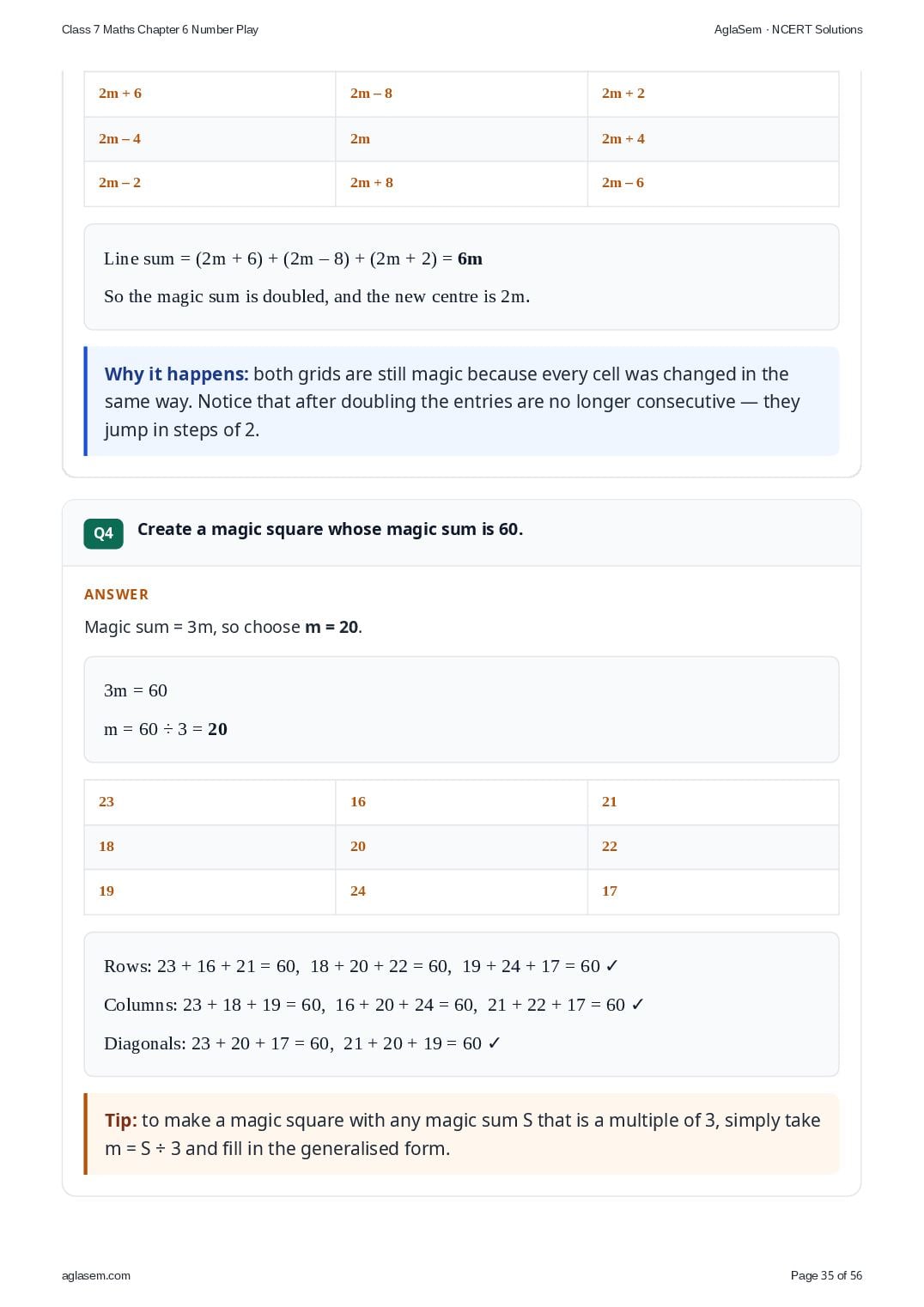Click the green Q4 question badge
Image resolution: width=924 pixels, height=1307 pixels.
click(103, 533)
